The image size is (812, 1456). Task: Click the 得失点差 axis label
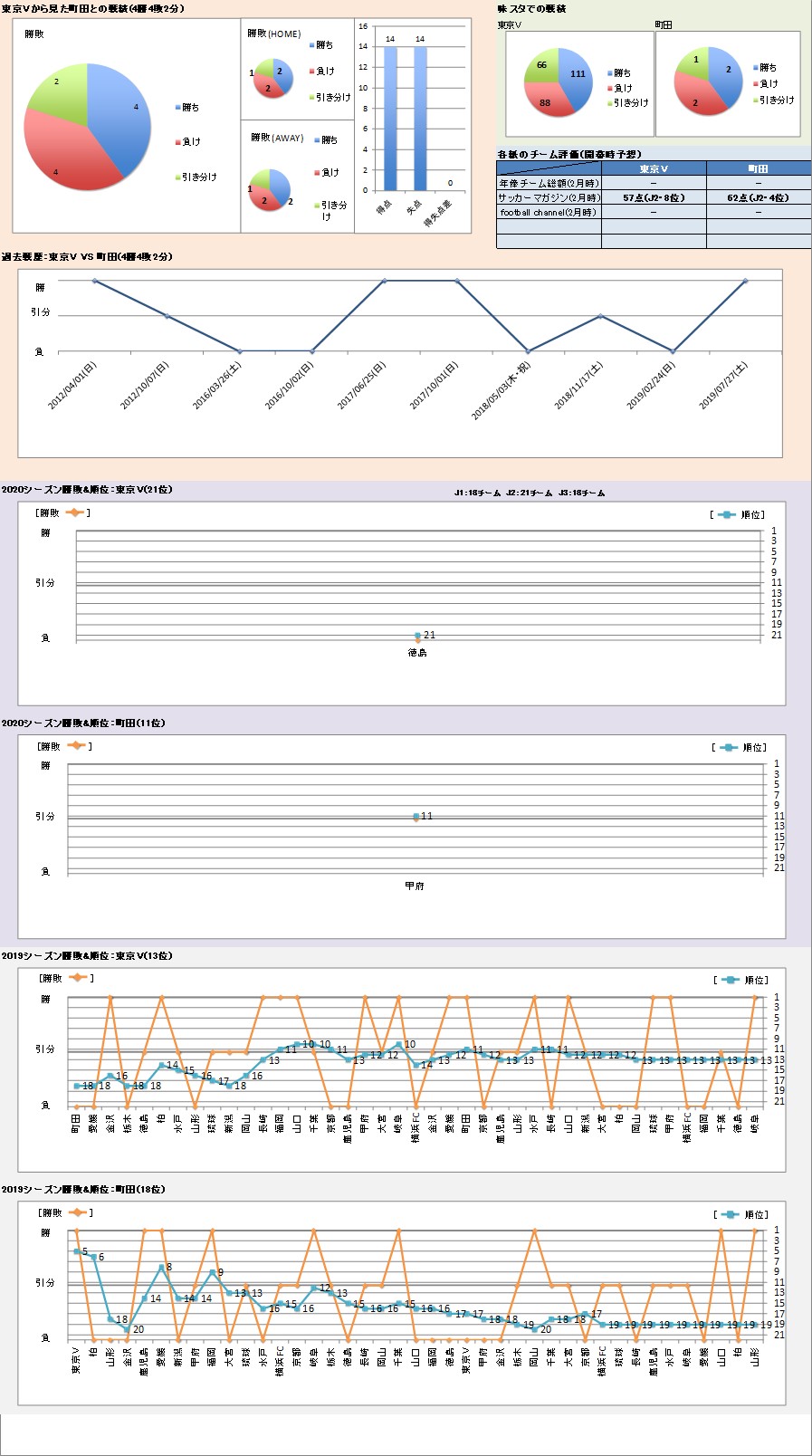439,214
